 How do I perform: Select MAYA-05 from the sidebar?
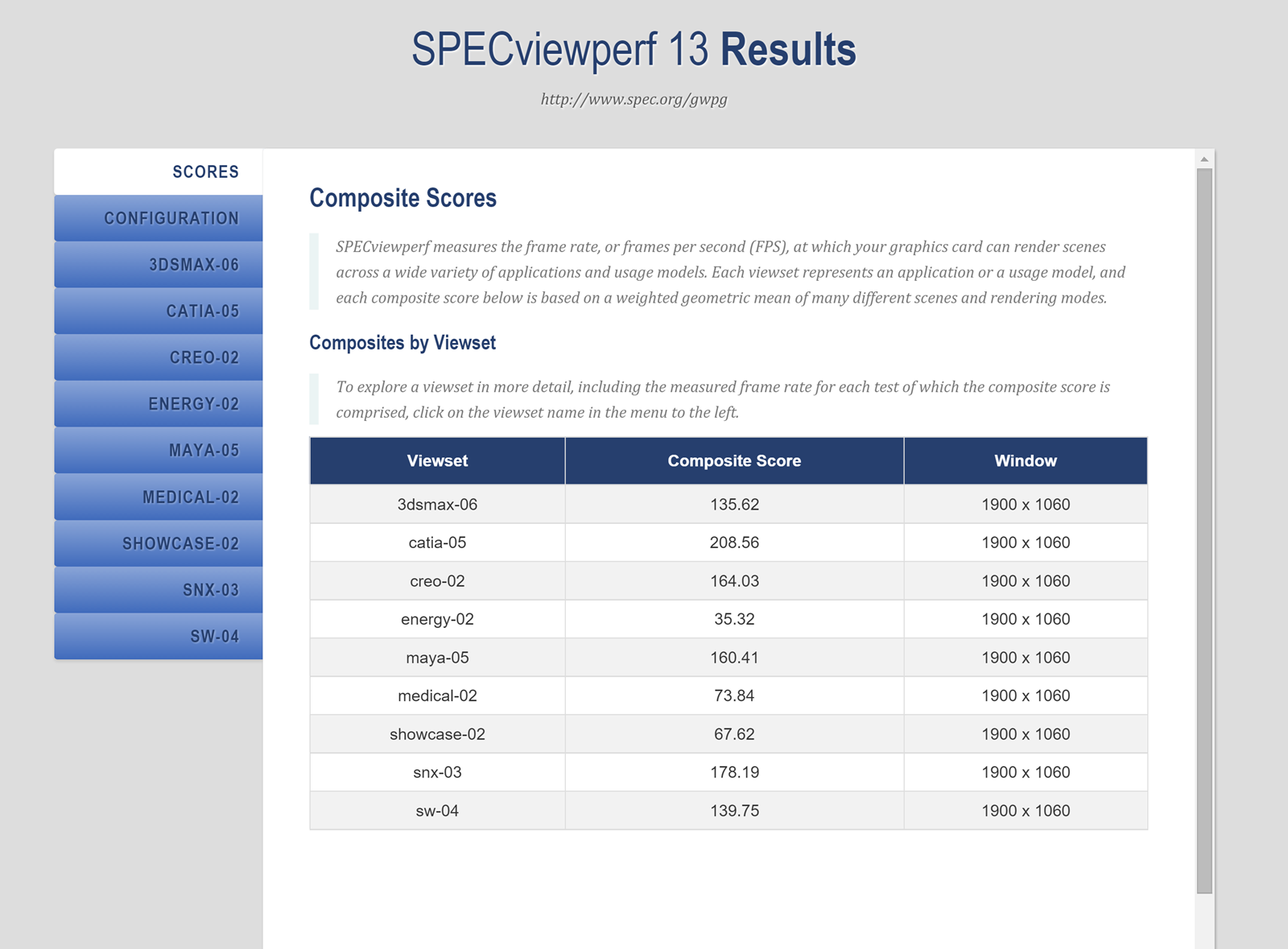pyautogui.click(x=204, y=451)
